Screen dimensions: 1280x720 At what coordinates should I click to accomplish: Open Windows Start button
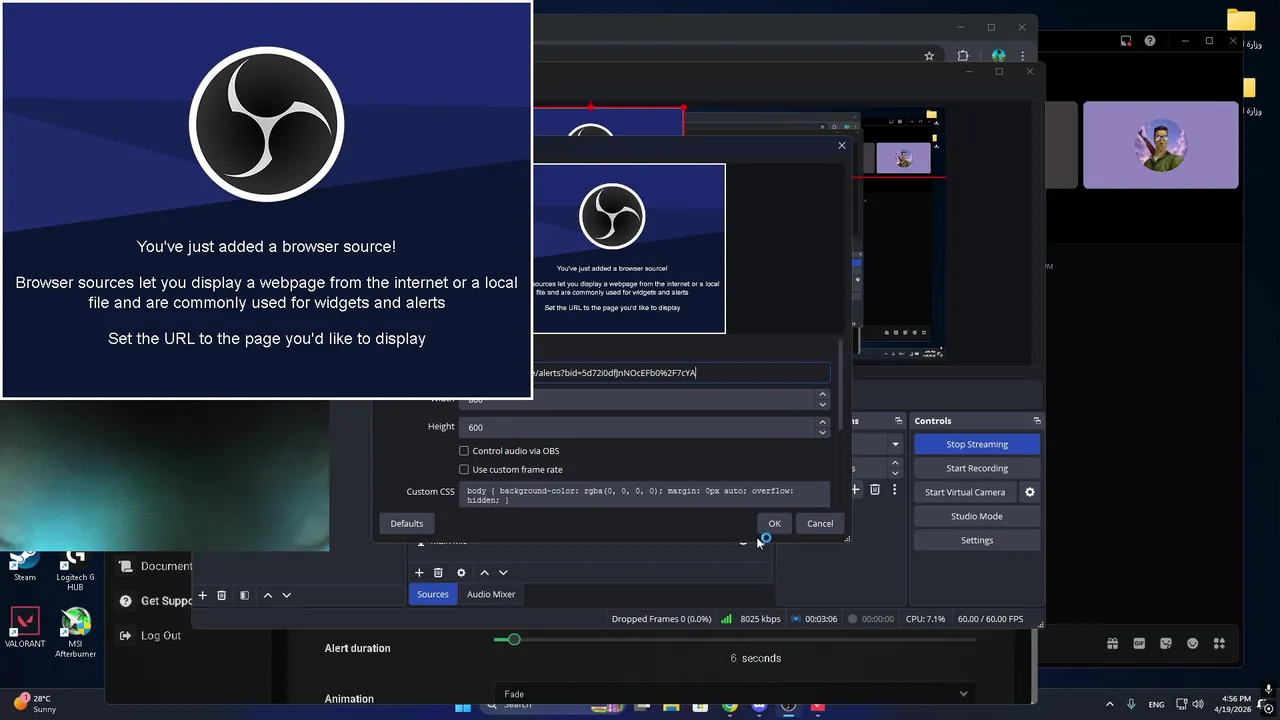[x=462, y=706]
